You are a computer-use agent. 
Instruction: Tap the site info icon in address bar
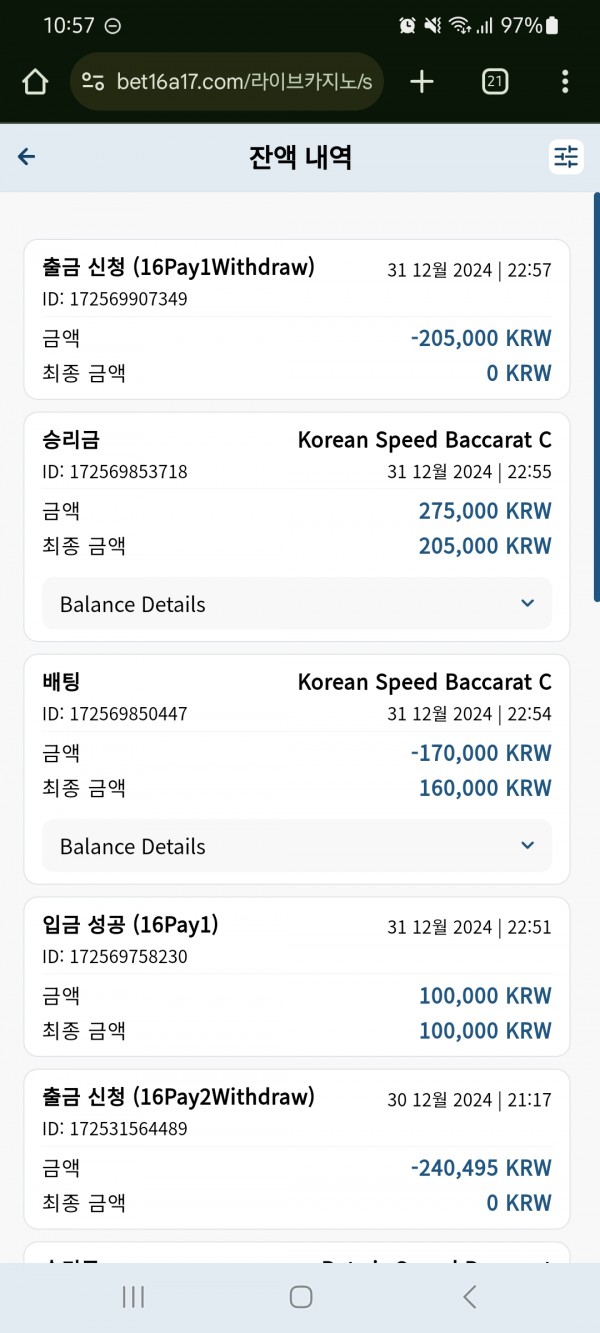point(93,82)
